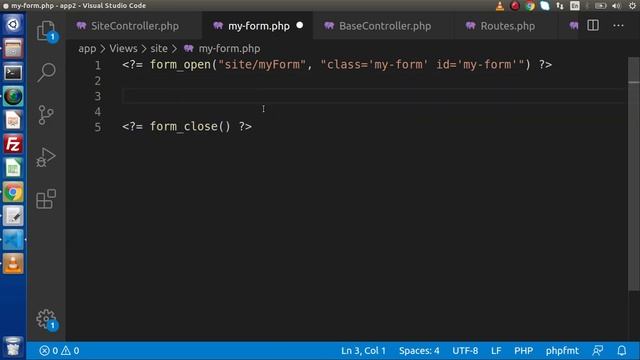Open notifications bell in status bar
Screen dimensions: 640x360
pos(622,351)
